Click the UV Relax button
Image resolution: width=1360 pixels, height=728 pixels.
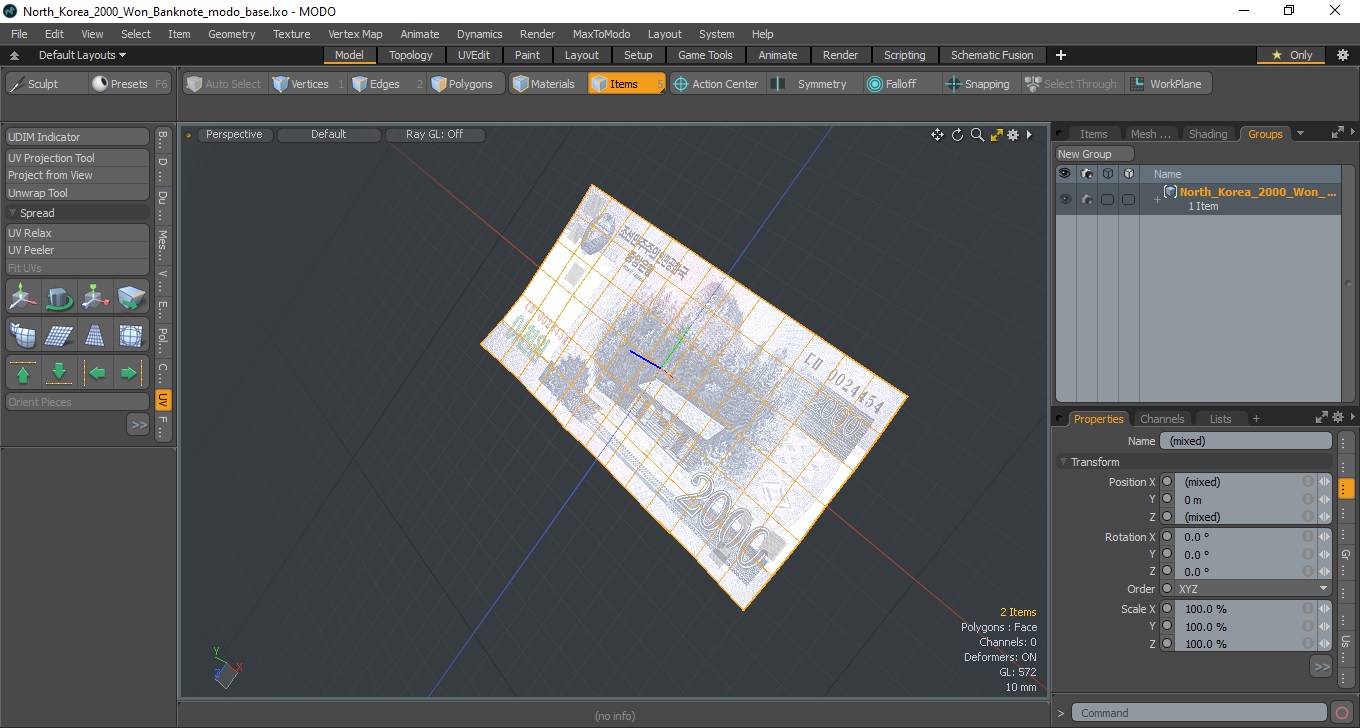pyautogui.click(x=78, y=233)
